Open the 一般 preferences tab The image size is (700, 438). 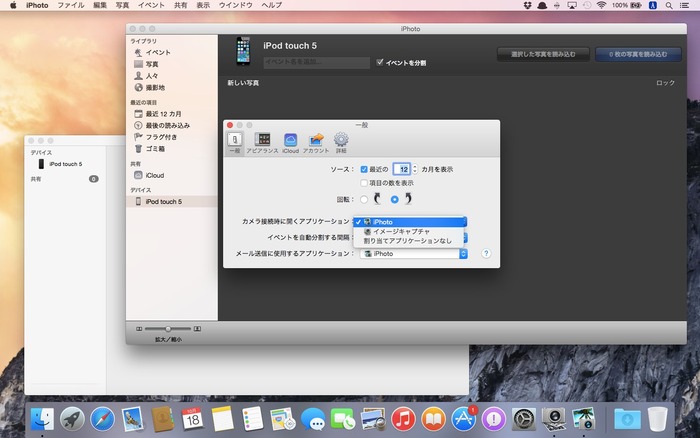click(235, 143)
